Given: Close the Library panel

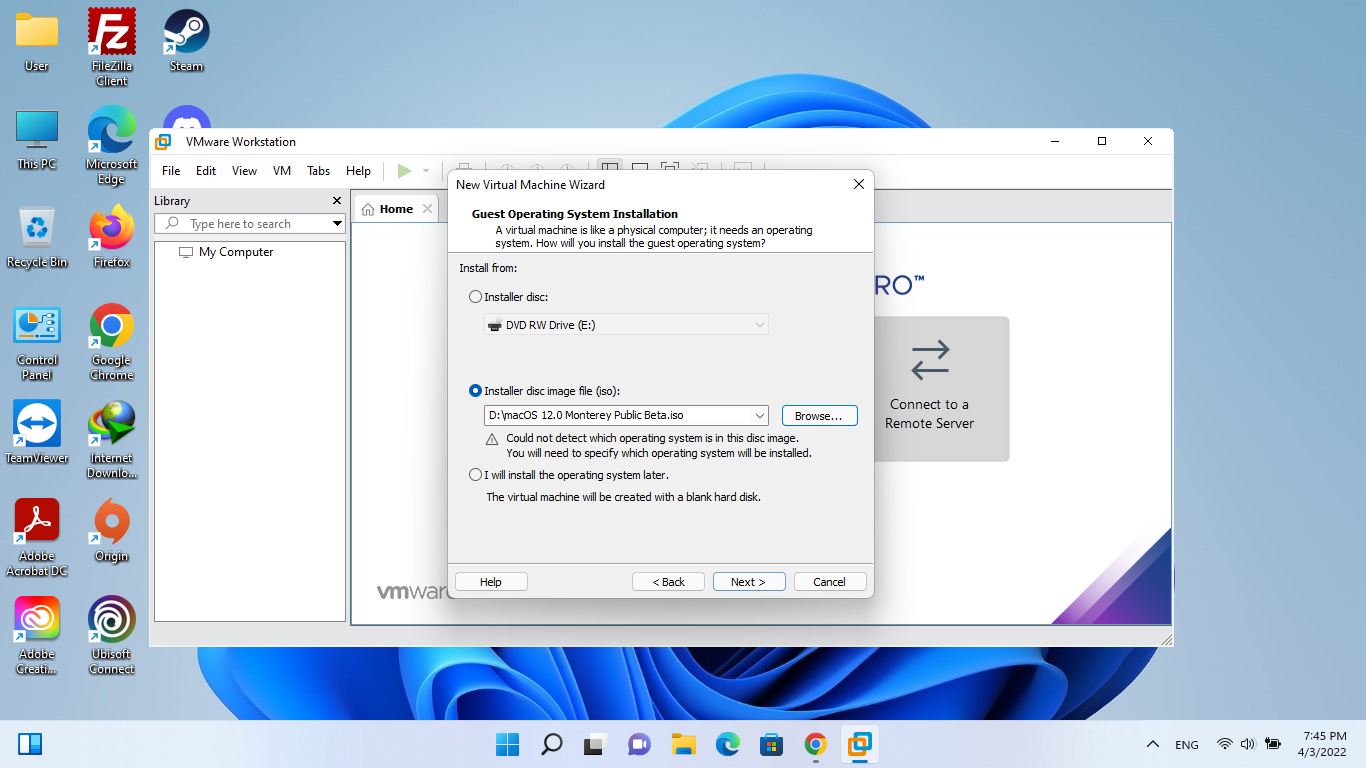Looking at the screenshot, I should (x=336, y=201).
